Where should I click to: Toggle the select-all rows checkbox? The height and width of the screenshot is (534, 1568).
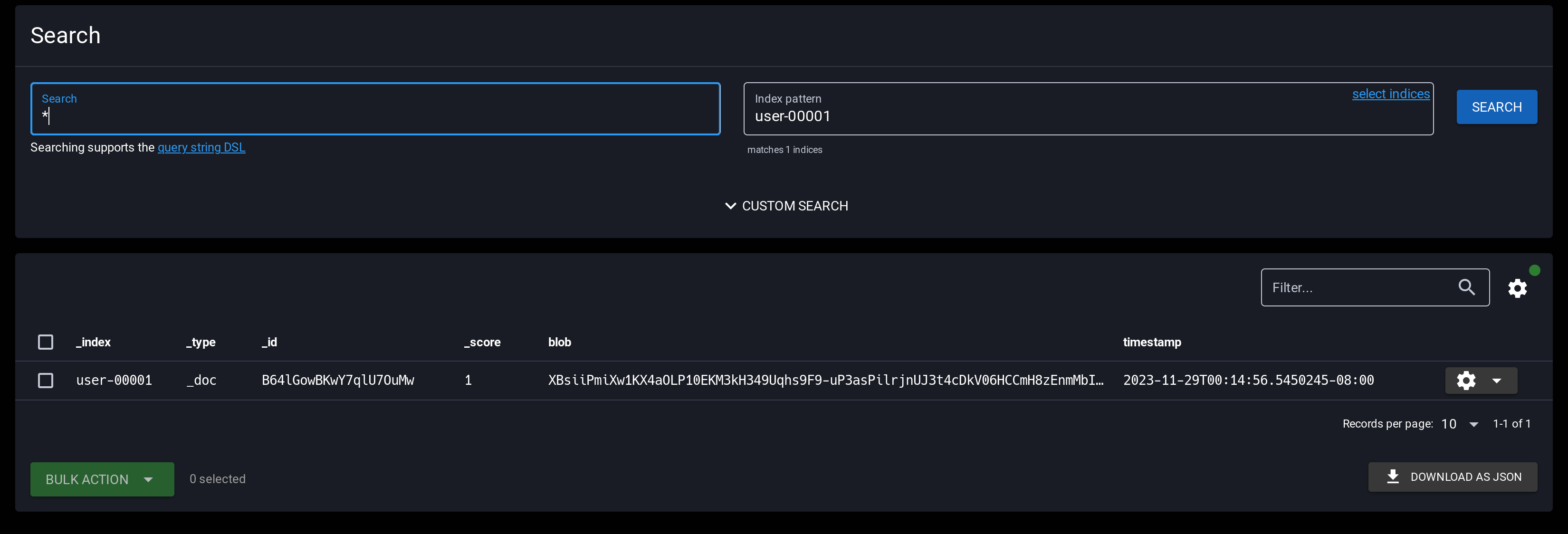click(x=46, y=342)
